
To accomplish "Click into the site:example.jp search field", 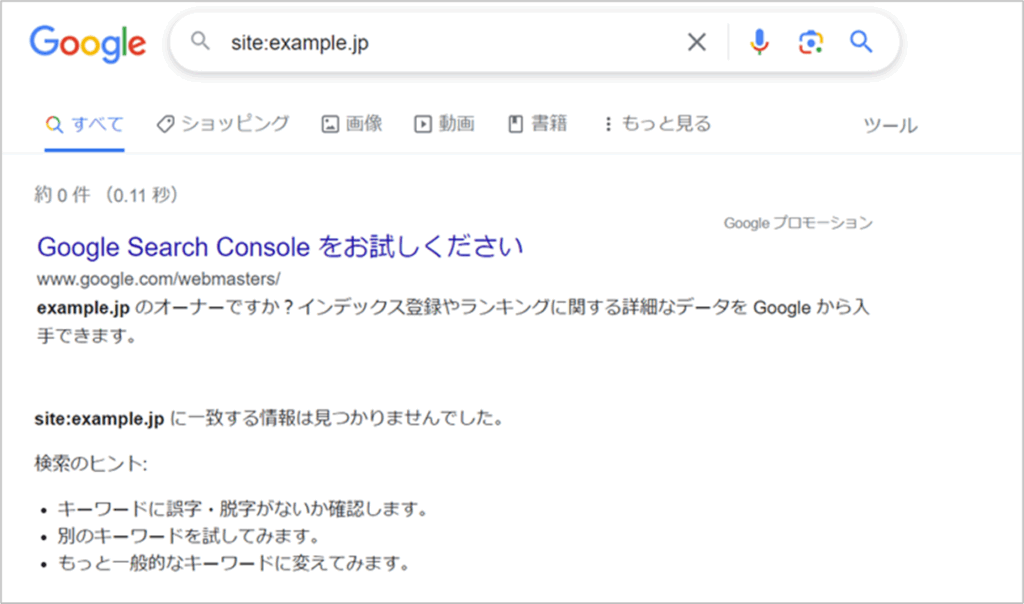I will (x=440, y=43).
